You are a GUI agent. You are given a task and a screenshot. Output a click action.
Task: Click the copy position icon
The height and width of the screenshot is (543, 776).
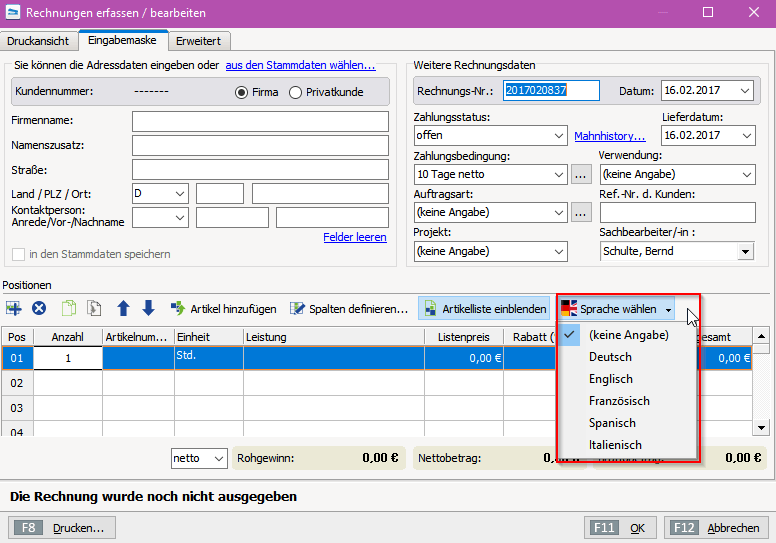(69, 309)
